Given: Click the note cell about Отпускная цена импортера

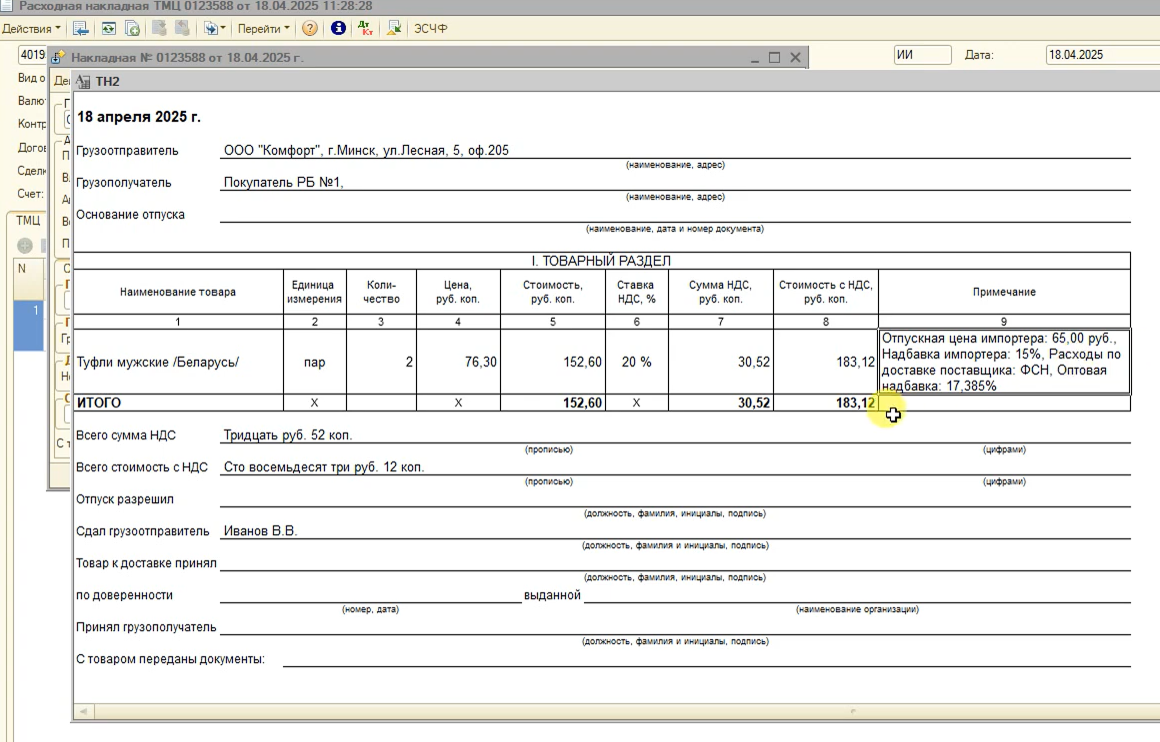Looking at the screenshot, I should point(1004,362).
